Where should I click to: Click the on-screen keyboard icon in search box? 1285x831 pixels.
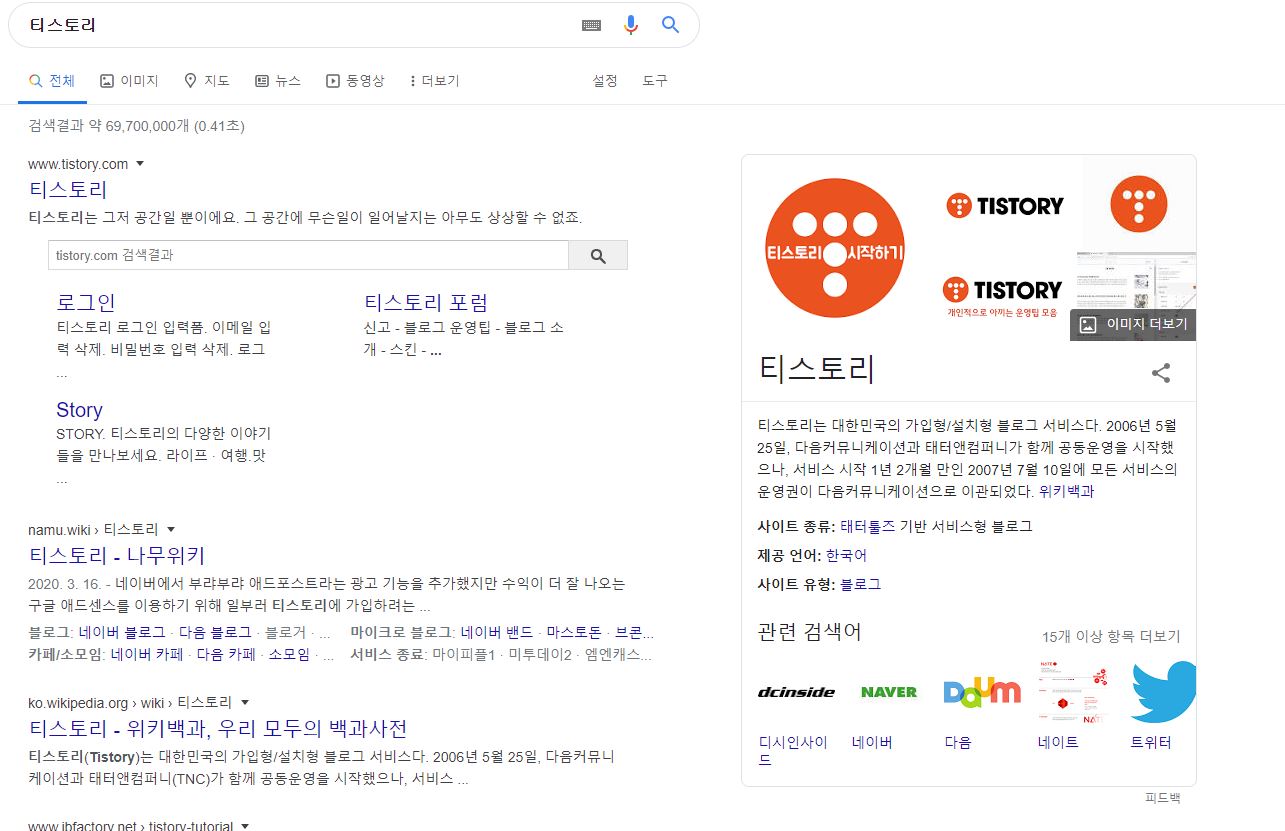point(591,25)
